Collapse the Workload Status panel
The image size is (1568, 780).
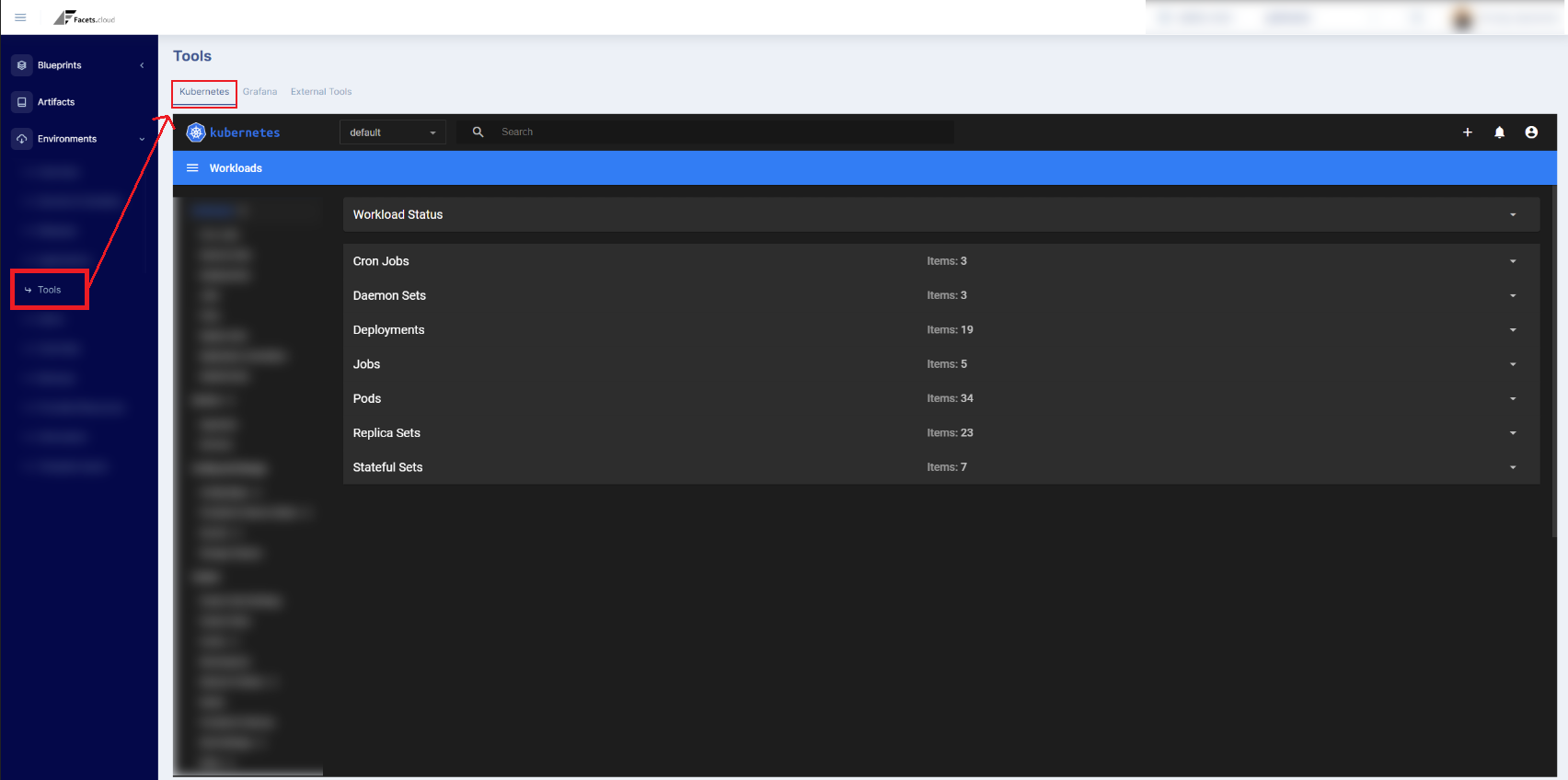1513,214
